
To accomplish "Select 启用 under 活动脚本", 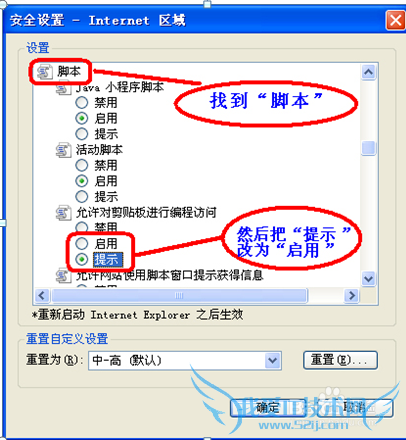I will pyautogui.click(x=82, y=181).
